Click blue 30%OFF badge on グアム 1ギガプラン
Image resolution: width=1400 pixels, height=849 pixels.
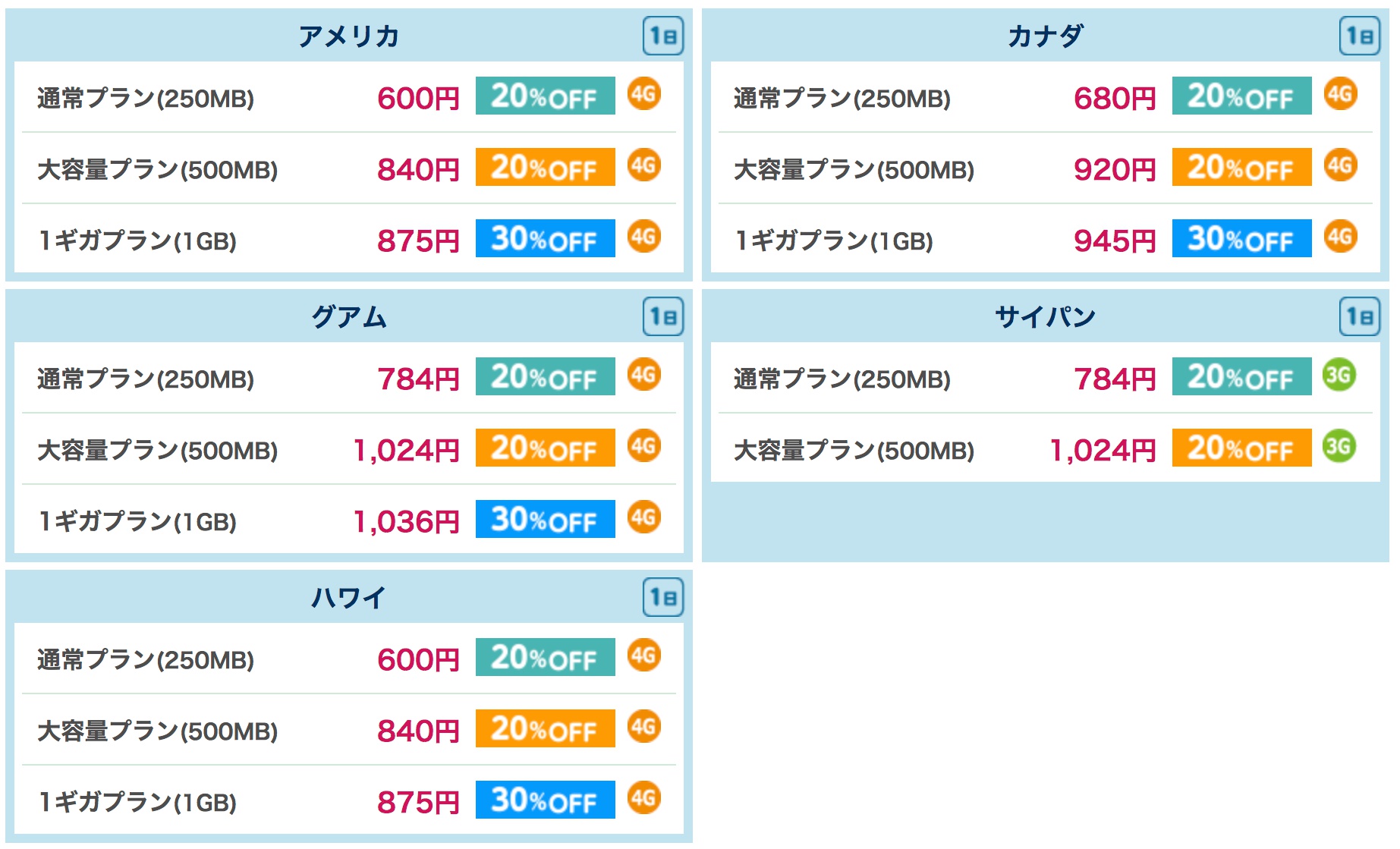[x=545, y=519]
